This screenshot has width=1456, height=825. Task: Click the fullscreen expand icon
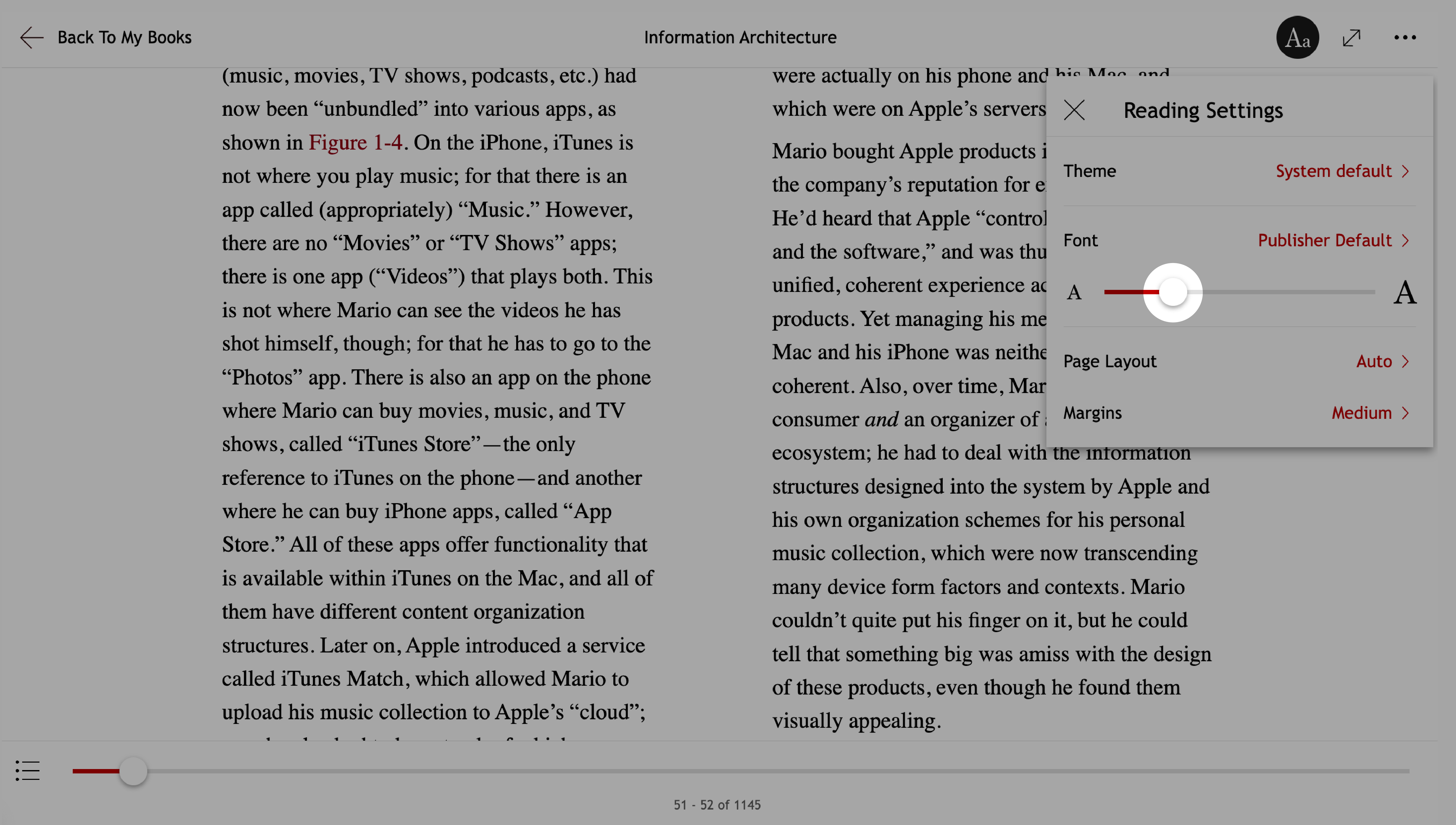pos(1352,37)
